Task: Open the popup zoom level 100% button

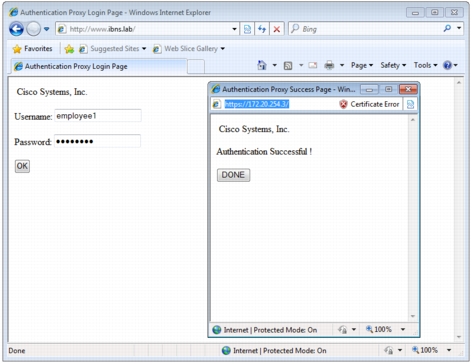Action: click(x=379, y=329)
